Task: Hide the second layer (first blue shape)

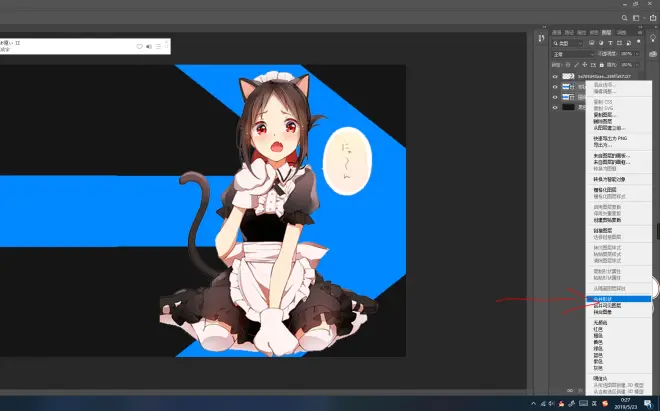Action: [555, 87]
